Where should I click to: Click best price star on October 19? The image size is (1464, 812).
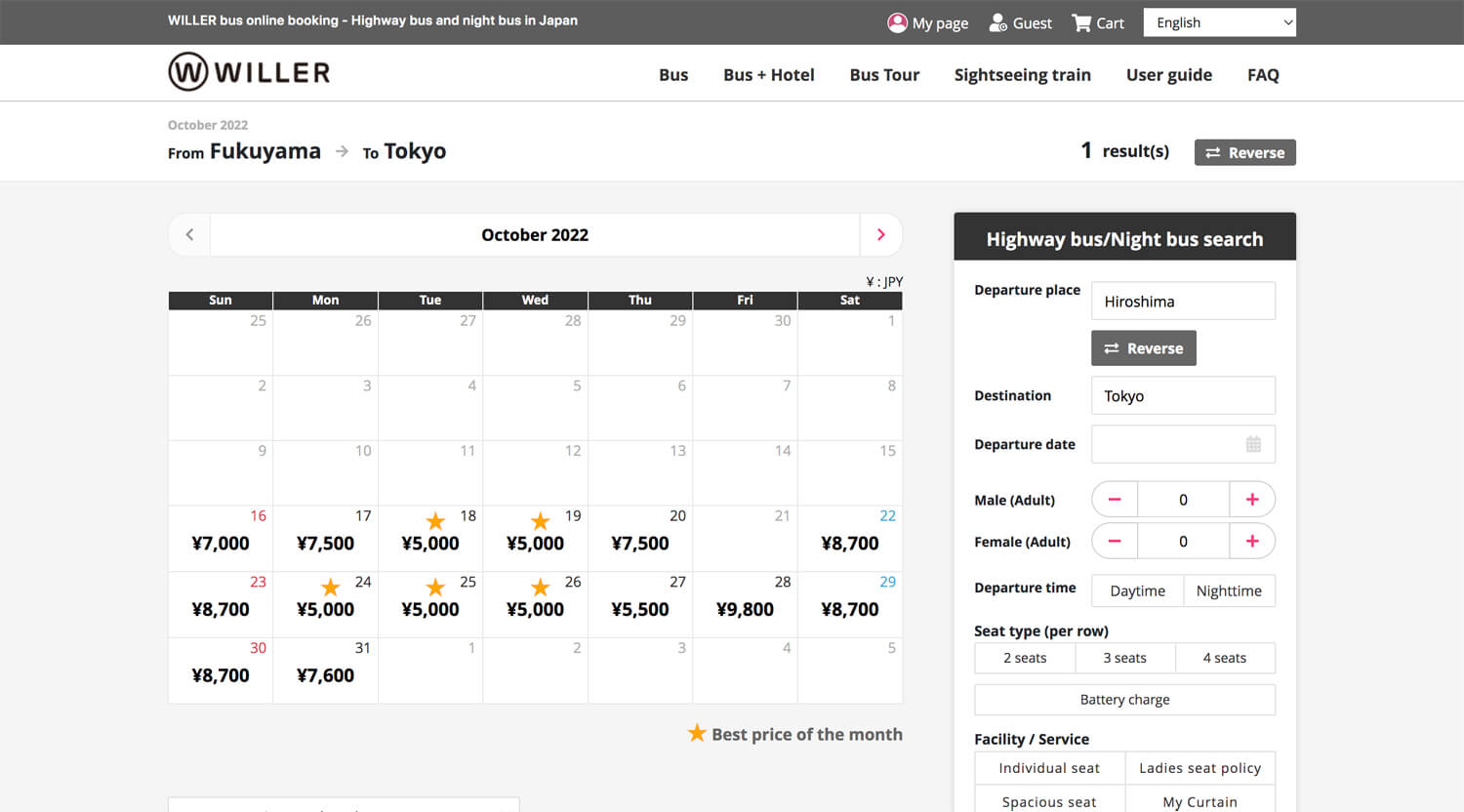(x=540, y=521)
